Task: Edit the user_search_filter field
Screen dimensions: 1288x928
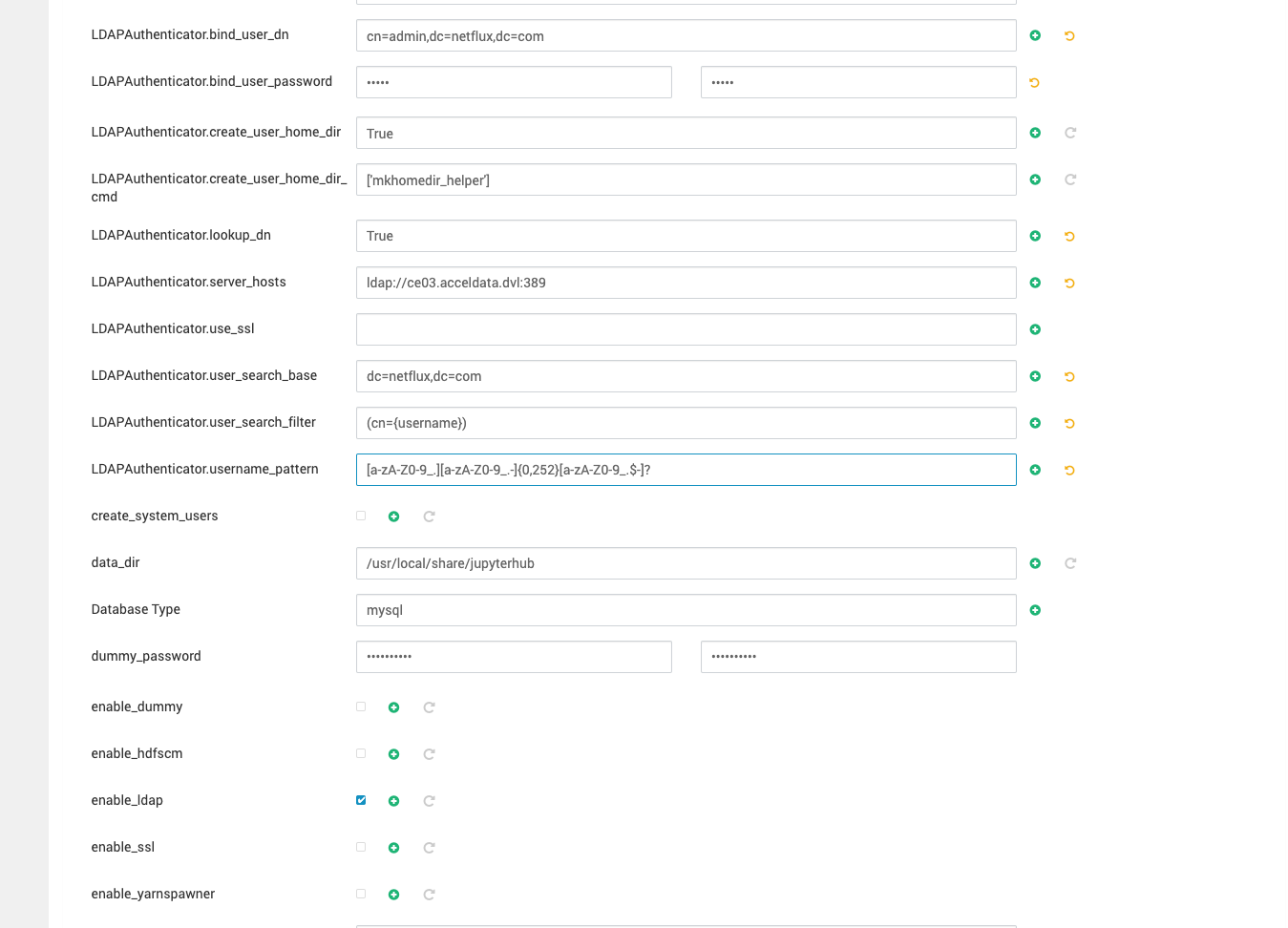Action: pos(686,423)
